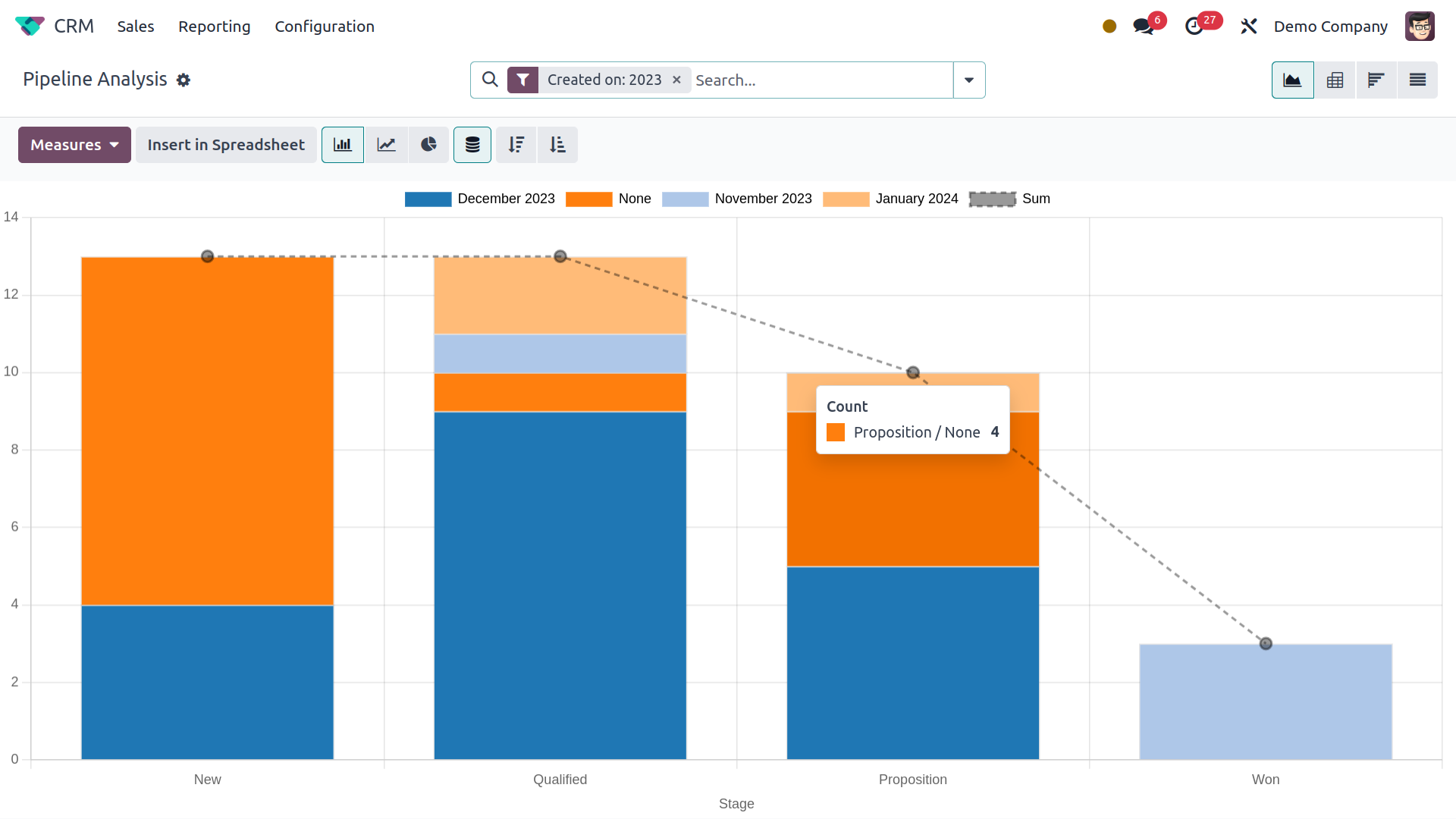Open the debug tools icon

click(1248, 27)
